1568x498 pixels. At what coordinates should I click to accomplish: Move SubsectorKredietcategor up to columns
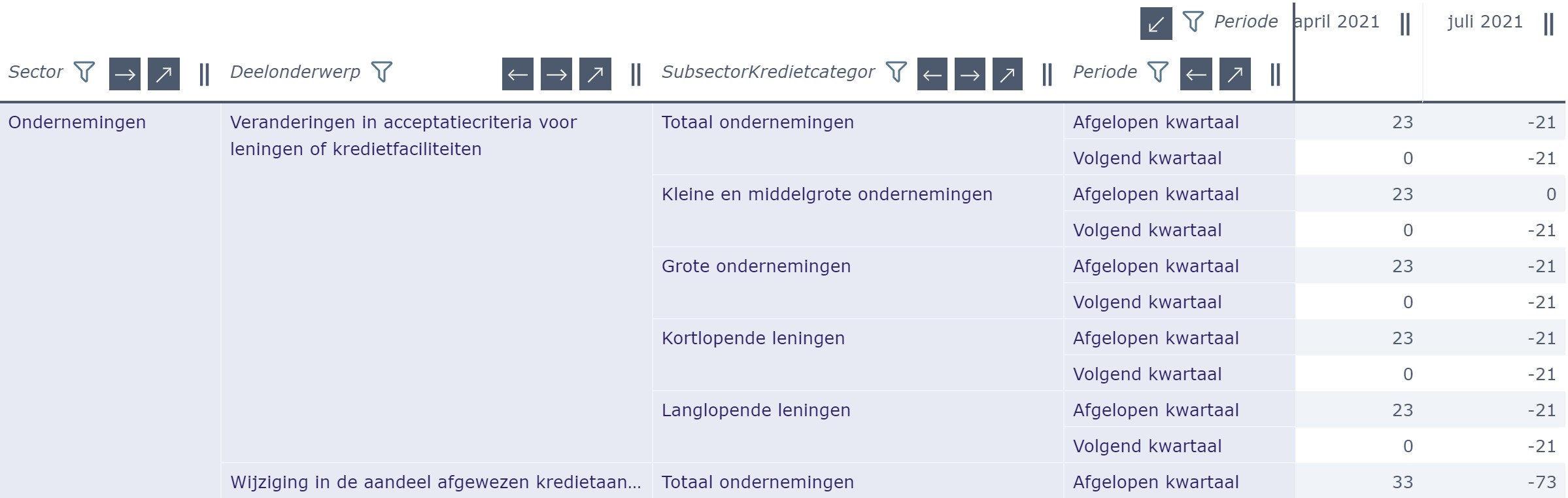coord(1008,74)
